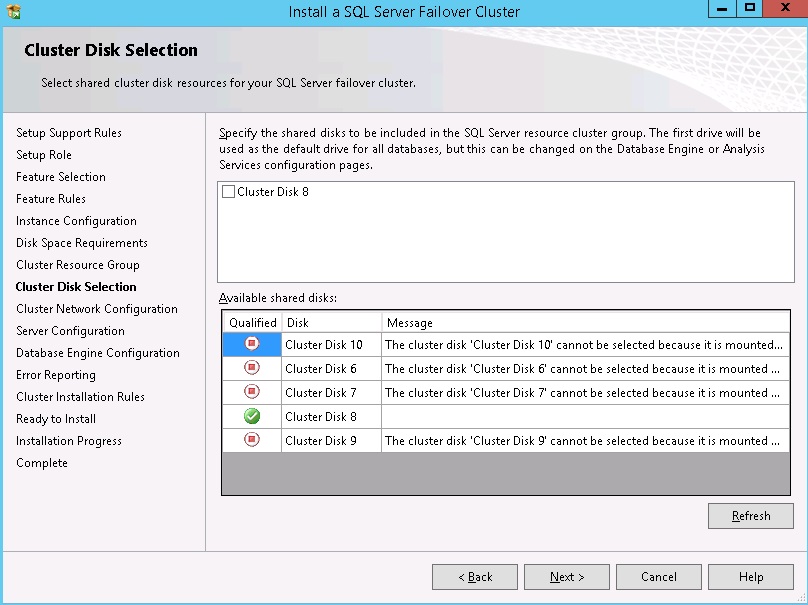Click the SQL Server setup icon in title bar
Screen dimensions: 808x605
pos(14,11)
